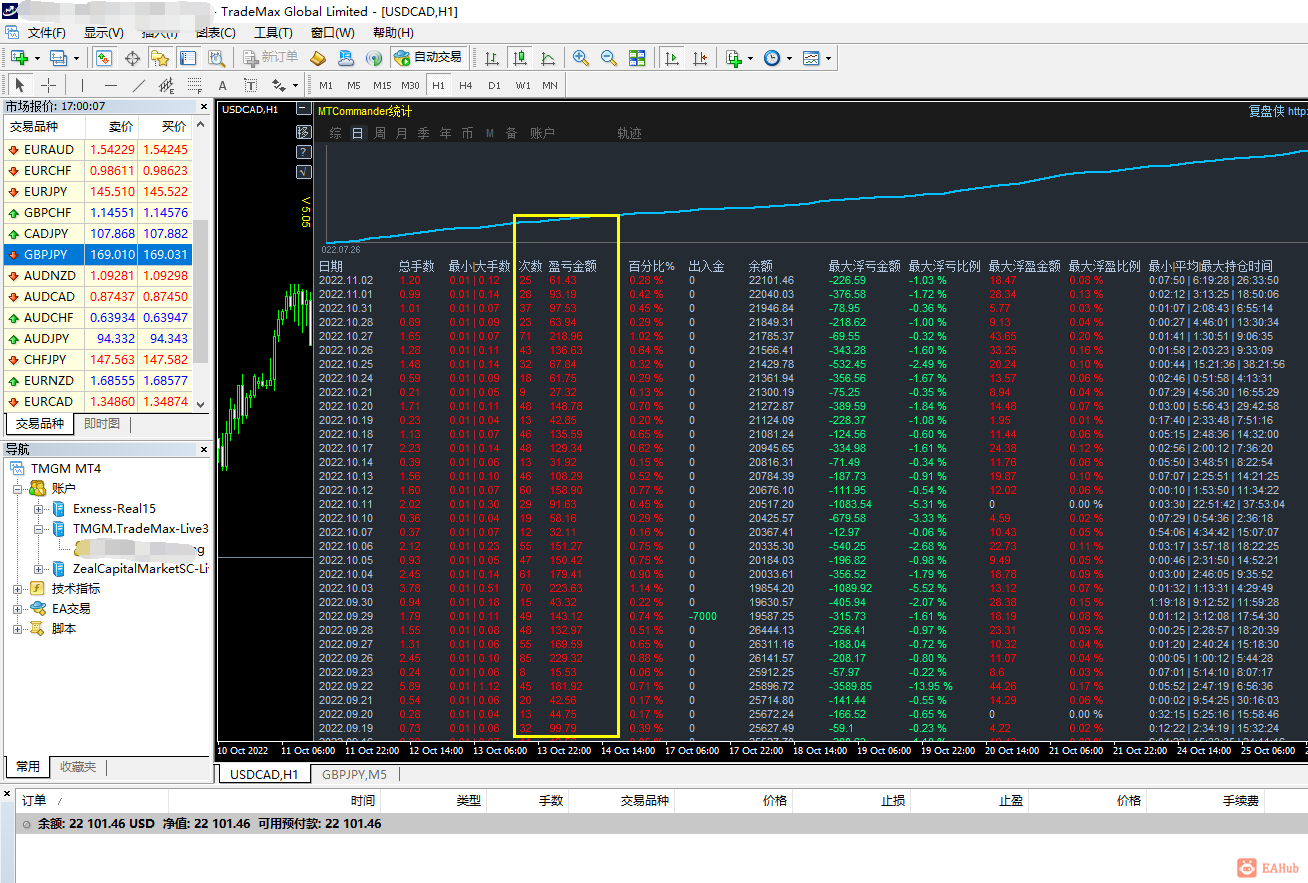Open the MetaEditor yellow book icon
This screenshot has height=883, width=1308.
tap(318, 58)
